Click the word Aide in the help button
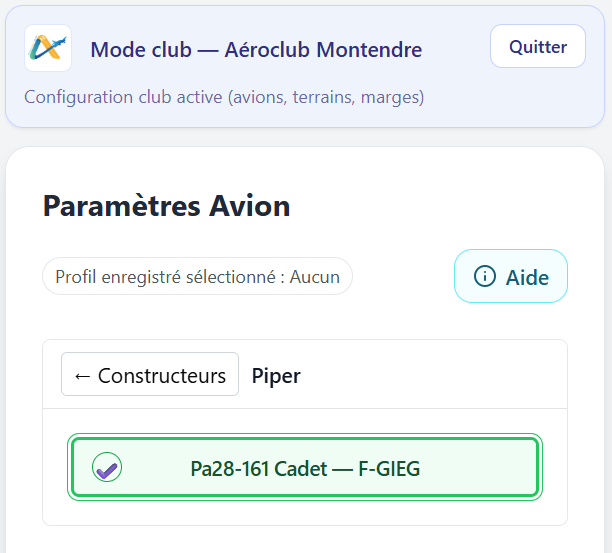The width and height of the screenshot is (612, 553). [527, 277]
